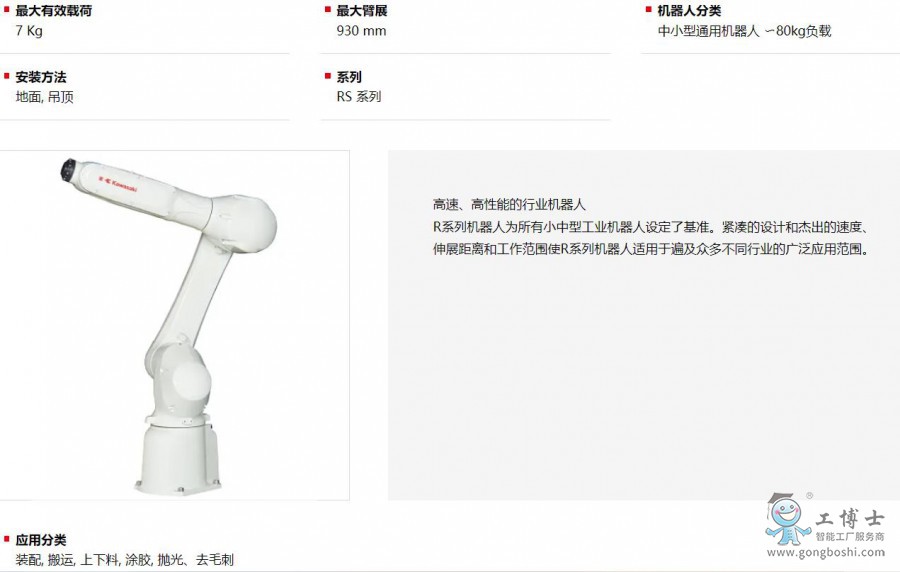
Task: Click the 工博士 mascot logo icon
Action: (787, 519)
